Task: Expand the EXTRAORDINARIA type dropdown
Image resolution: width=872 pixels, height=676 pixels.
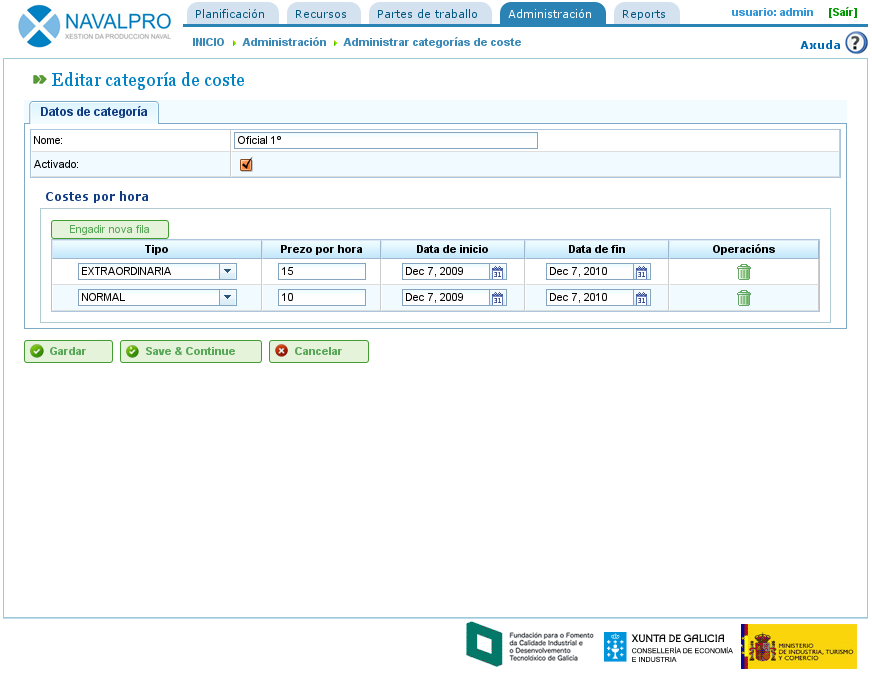Action: point(228,271)
